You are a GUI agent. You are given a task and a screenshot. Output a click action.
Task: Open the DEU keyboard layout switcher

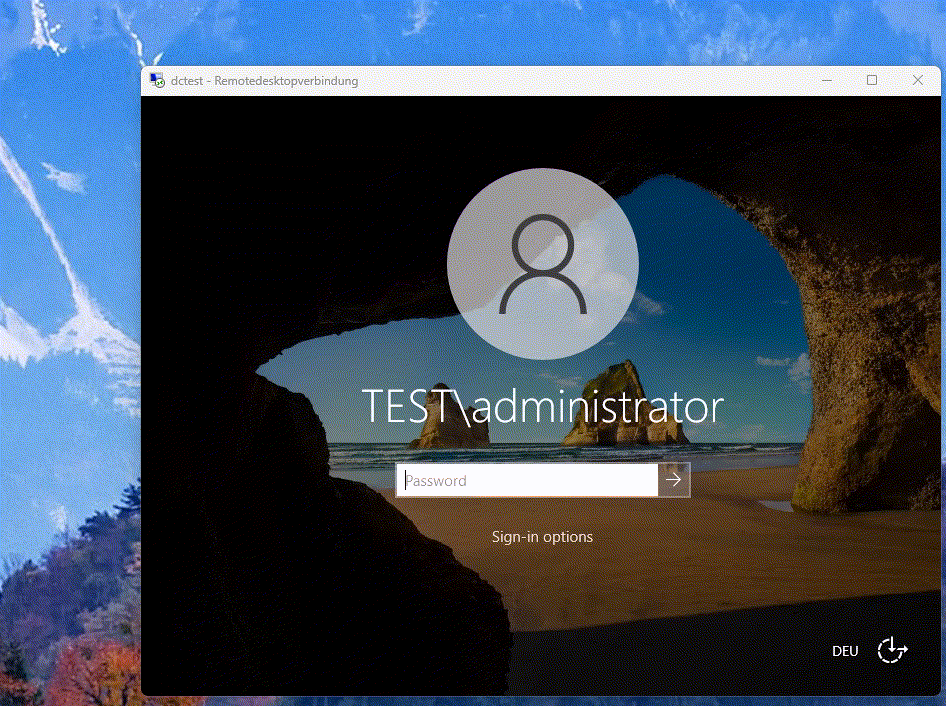845,651
